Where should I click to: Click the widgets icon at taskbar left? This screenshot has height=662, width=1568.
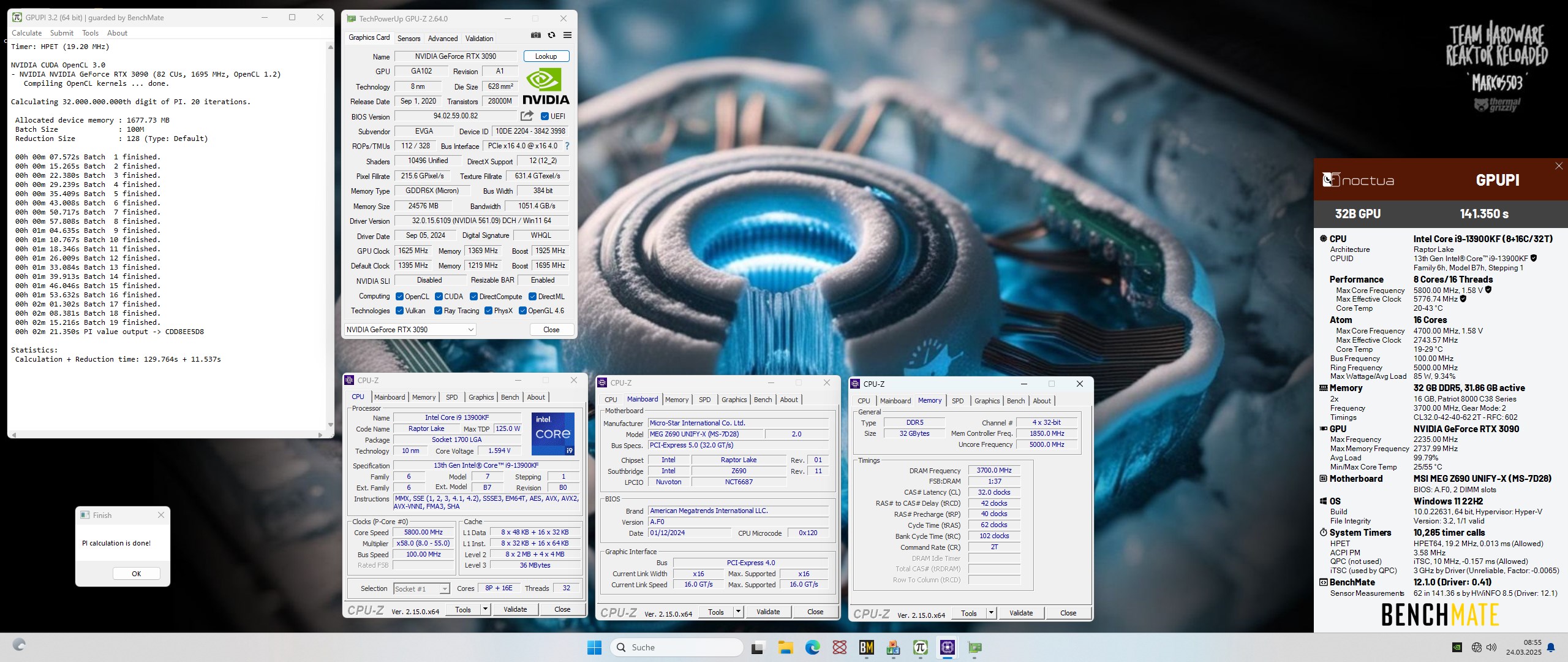coord(19,645)
